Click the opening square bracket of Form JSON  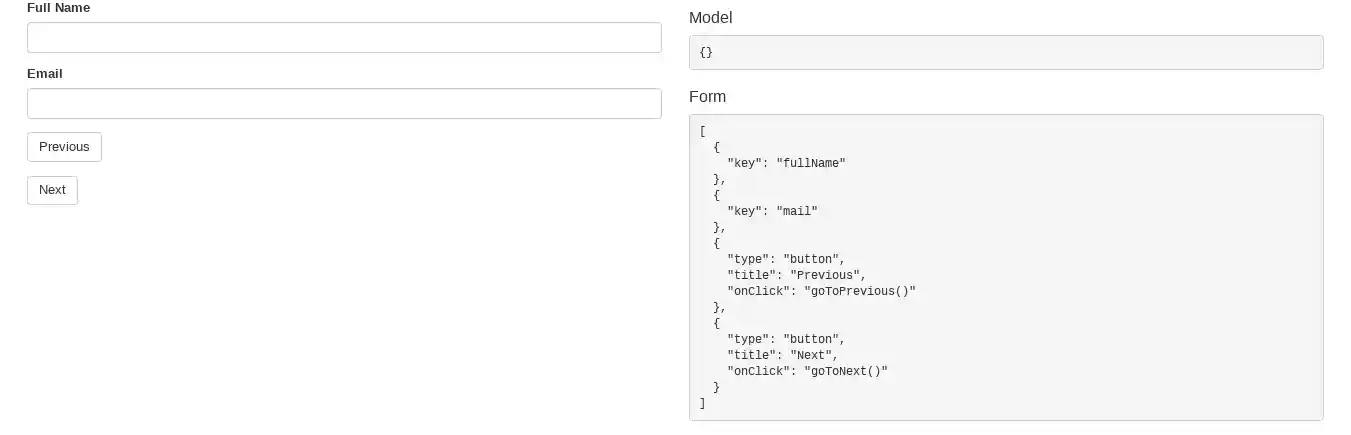tap(703, 131)
